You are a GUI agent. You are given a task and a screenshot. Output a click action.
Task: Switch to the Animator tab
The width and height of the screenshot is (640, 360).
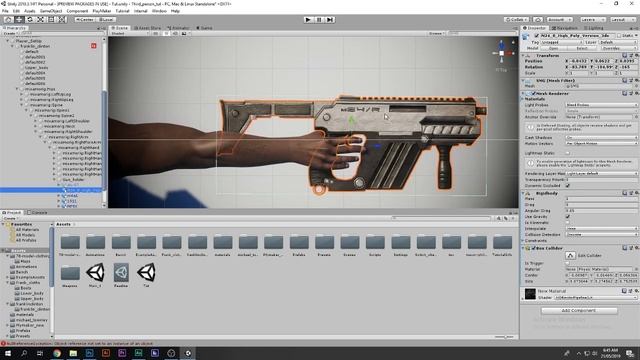[x=178, y=28]
